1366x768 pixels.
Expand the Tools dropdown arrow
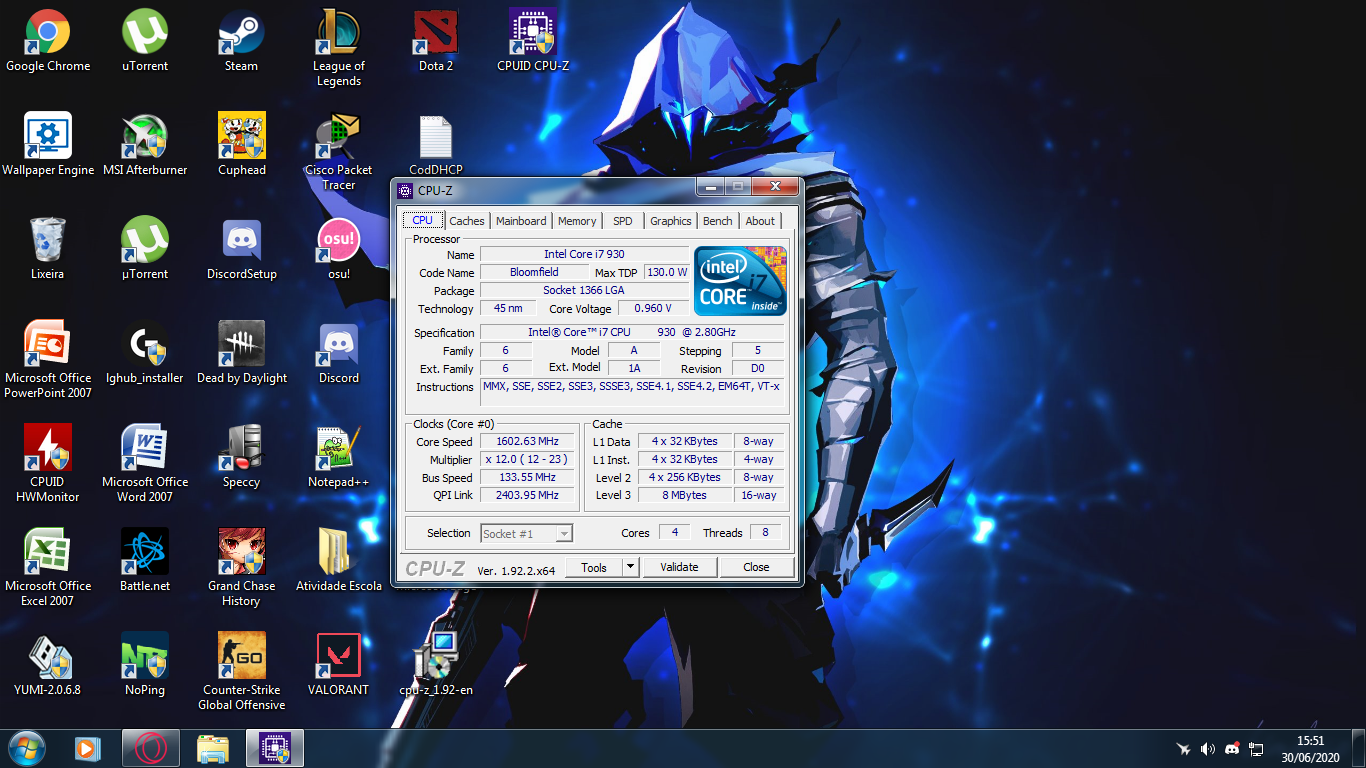[x=630, y=567]
